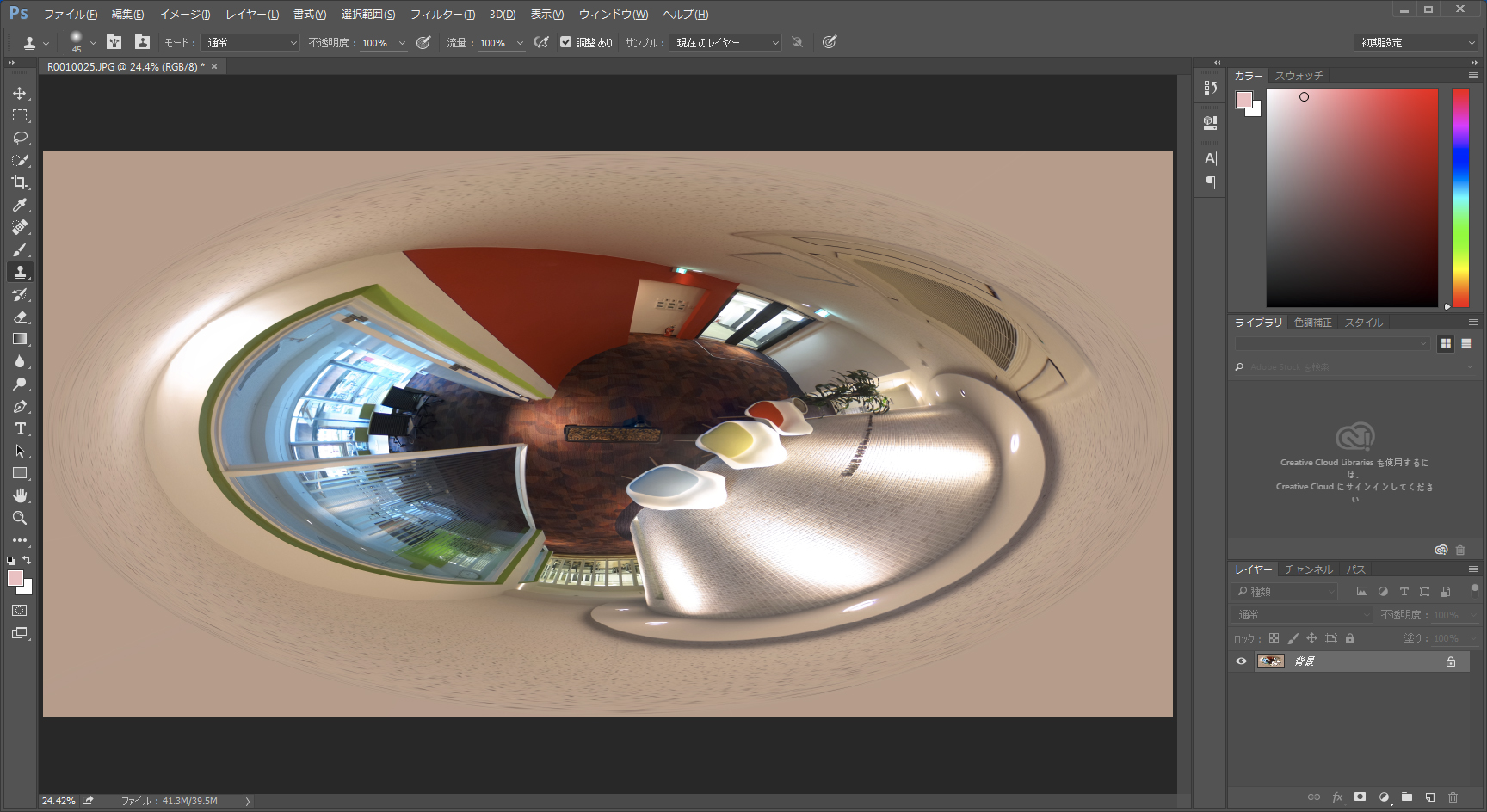Change the screen mode
The width and height of the screenshot is (1487, 812).
point(20,633)
